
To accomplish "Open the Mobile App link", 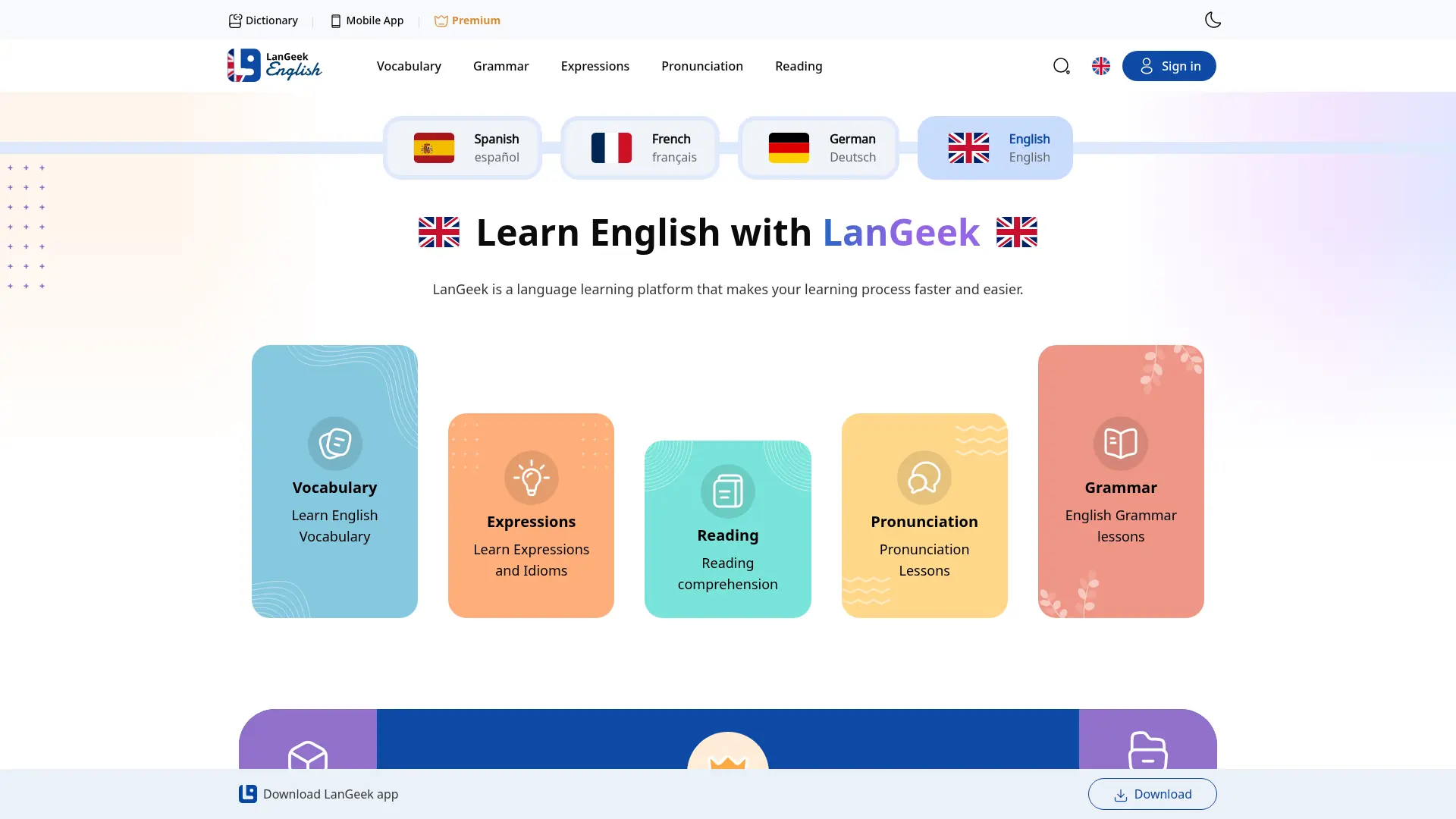I will pyautogui.click(x=367, y=20).
